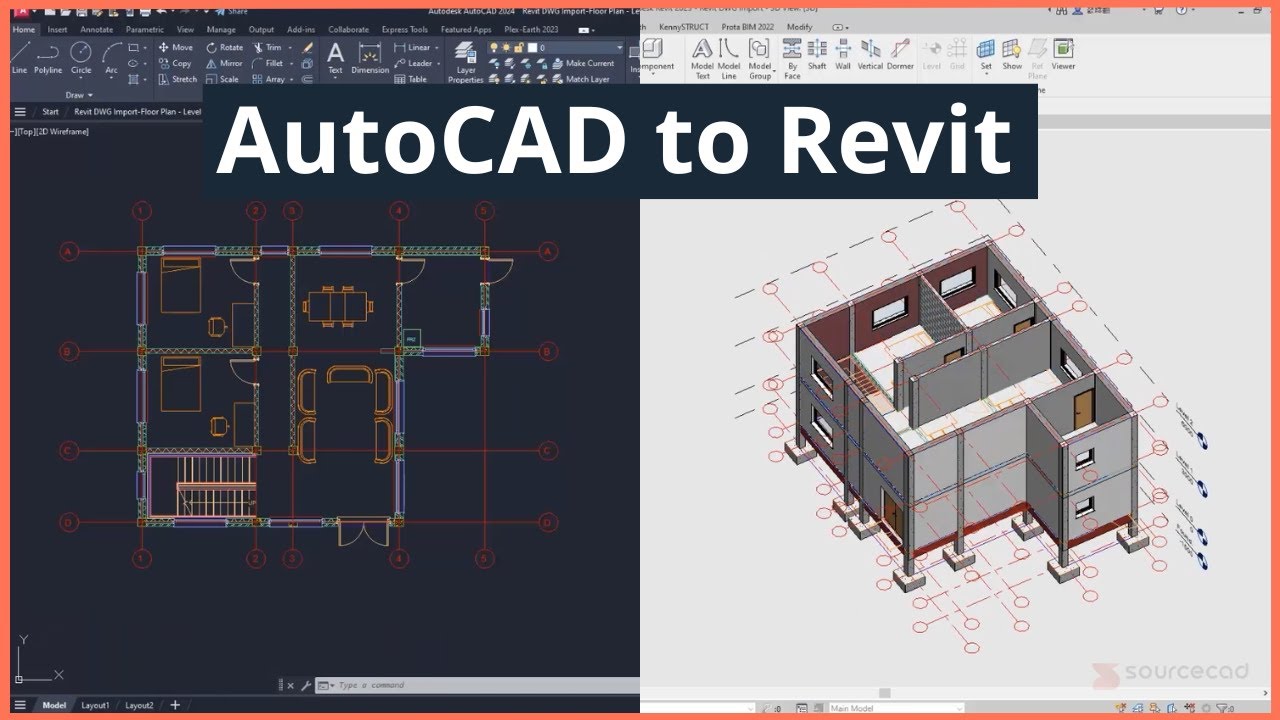Open the Array tool dropdown arrow

coord(292,79)
